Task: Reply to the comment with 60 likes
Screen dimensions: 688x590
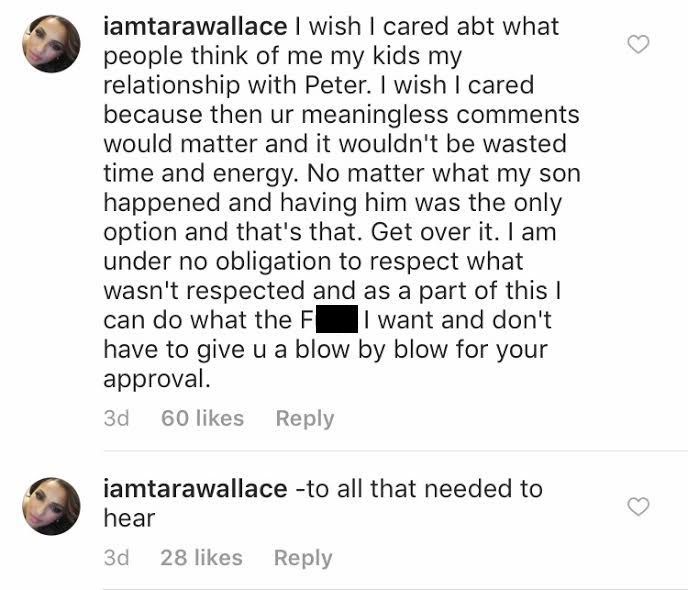Action: tap(305, 419)
